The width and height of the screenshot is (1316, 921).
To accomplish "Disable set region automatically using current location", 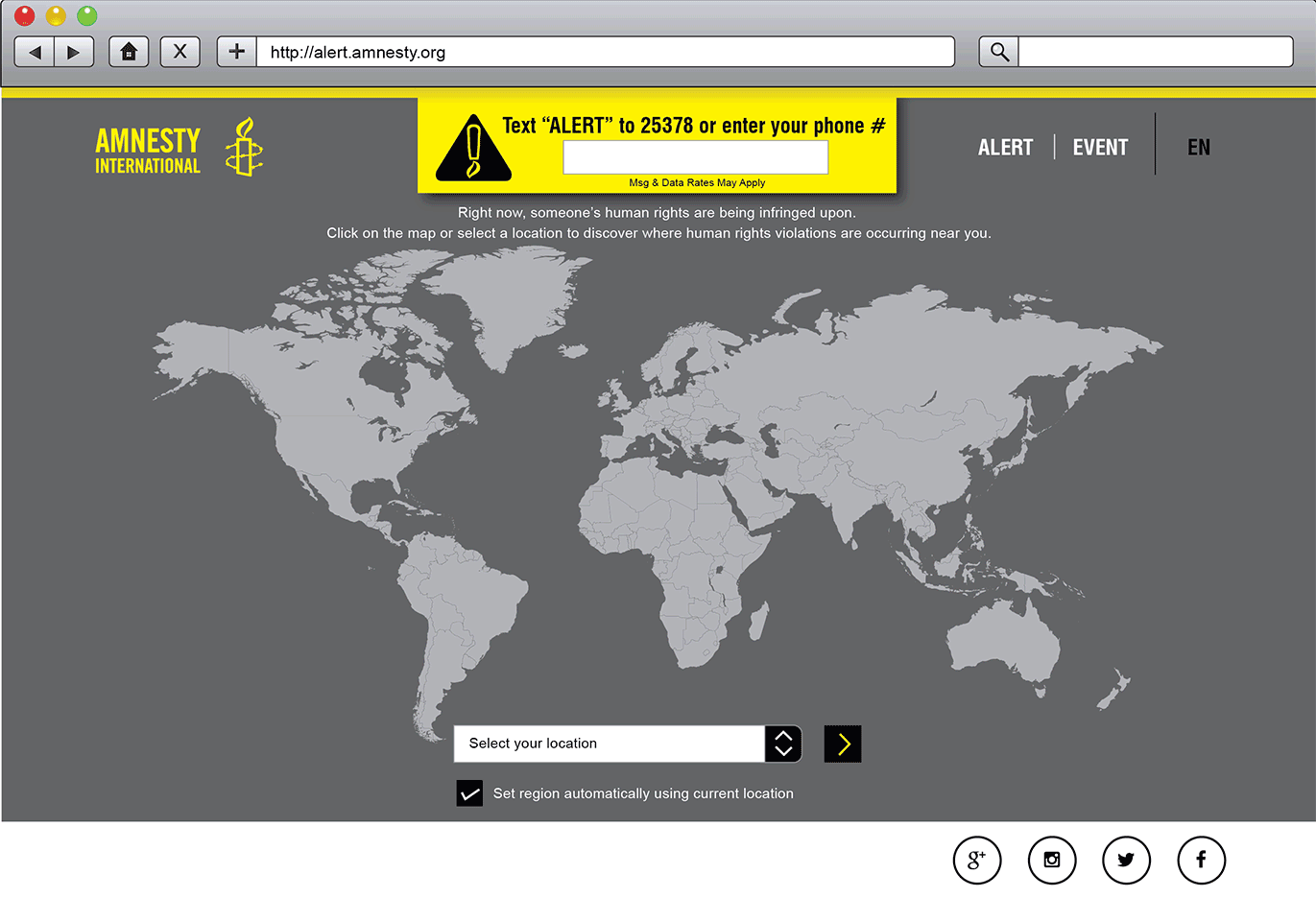I will pyautogui.click(x=469, y=793).
